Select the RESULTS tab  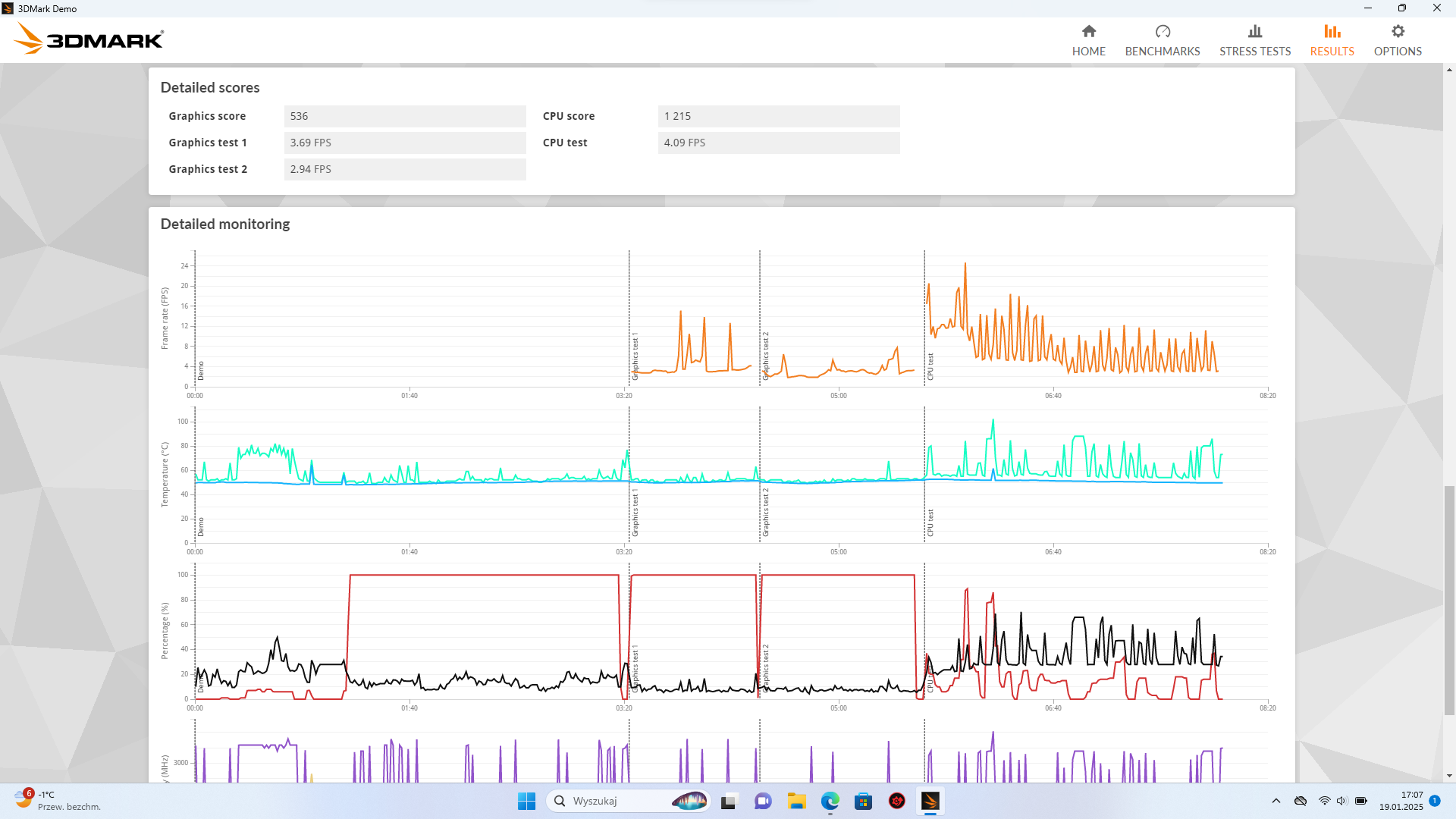1332,41
